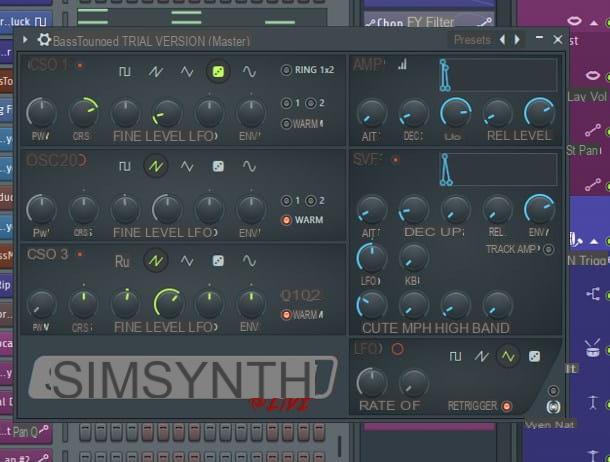
Task: Click the filter BAND knob
Action: [x=498, y=305]
